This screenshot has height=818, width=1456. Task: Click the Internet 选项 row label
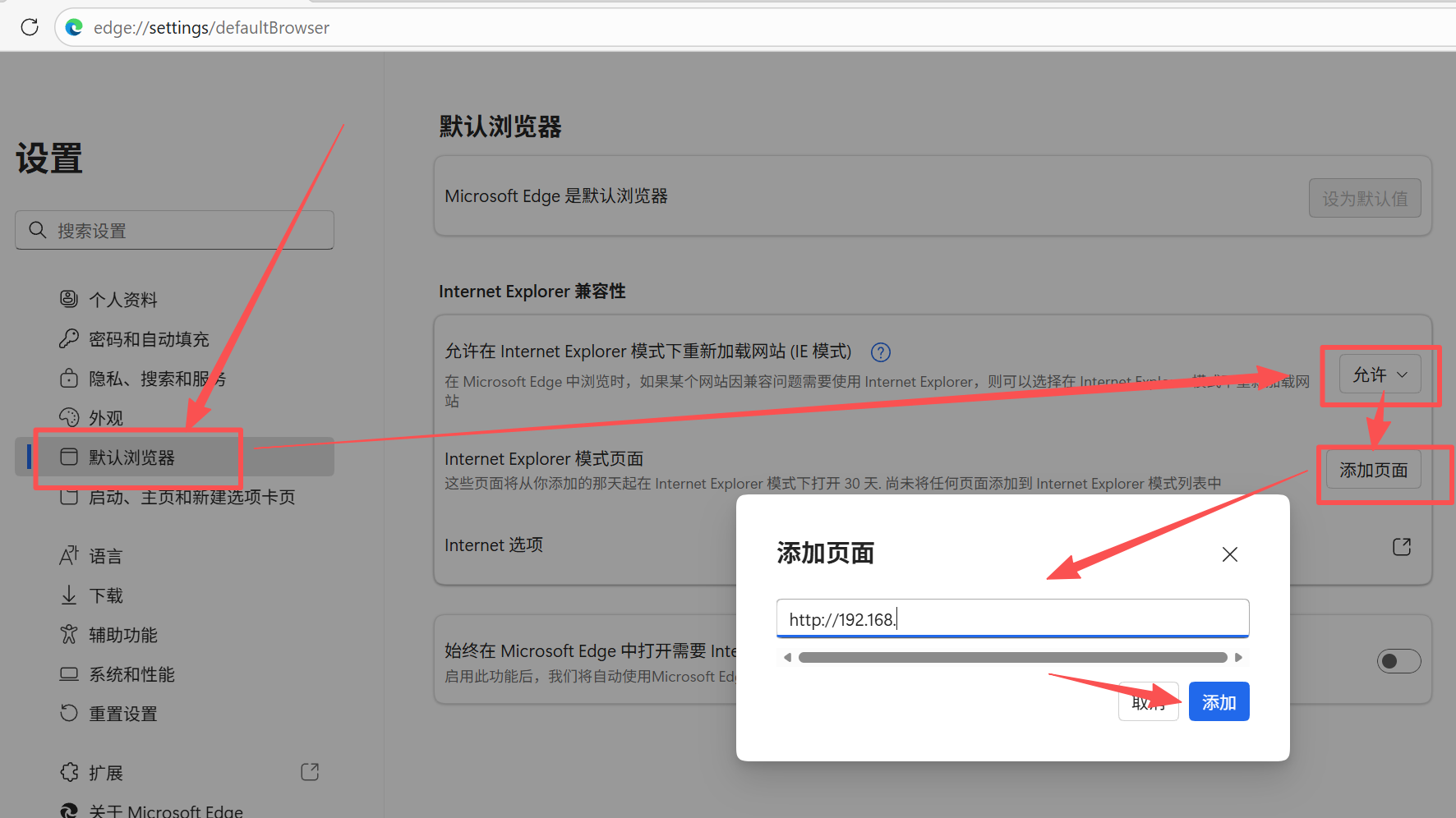(x=494, y=545)
